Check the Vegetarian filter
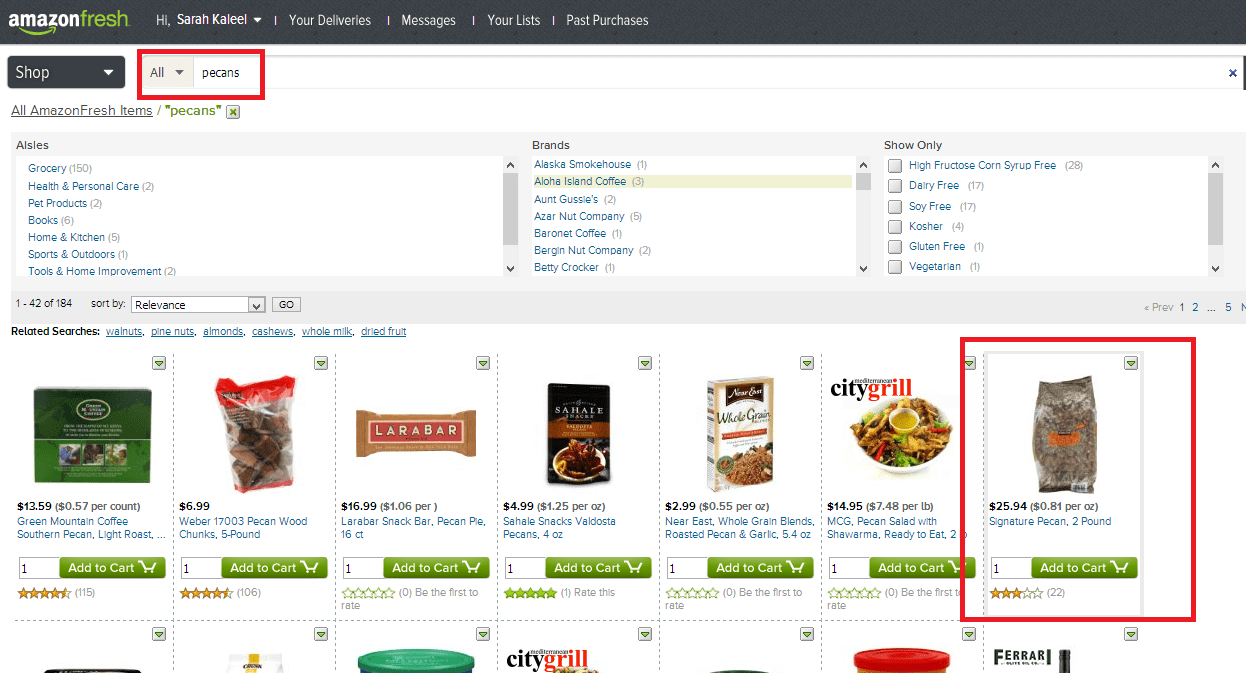This screenshot has width=1246, height=673. (895, 267)
